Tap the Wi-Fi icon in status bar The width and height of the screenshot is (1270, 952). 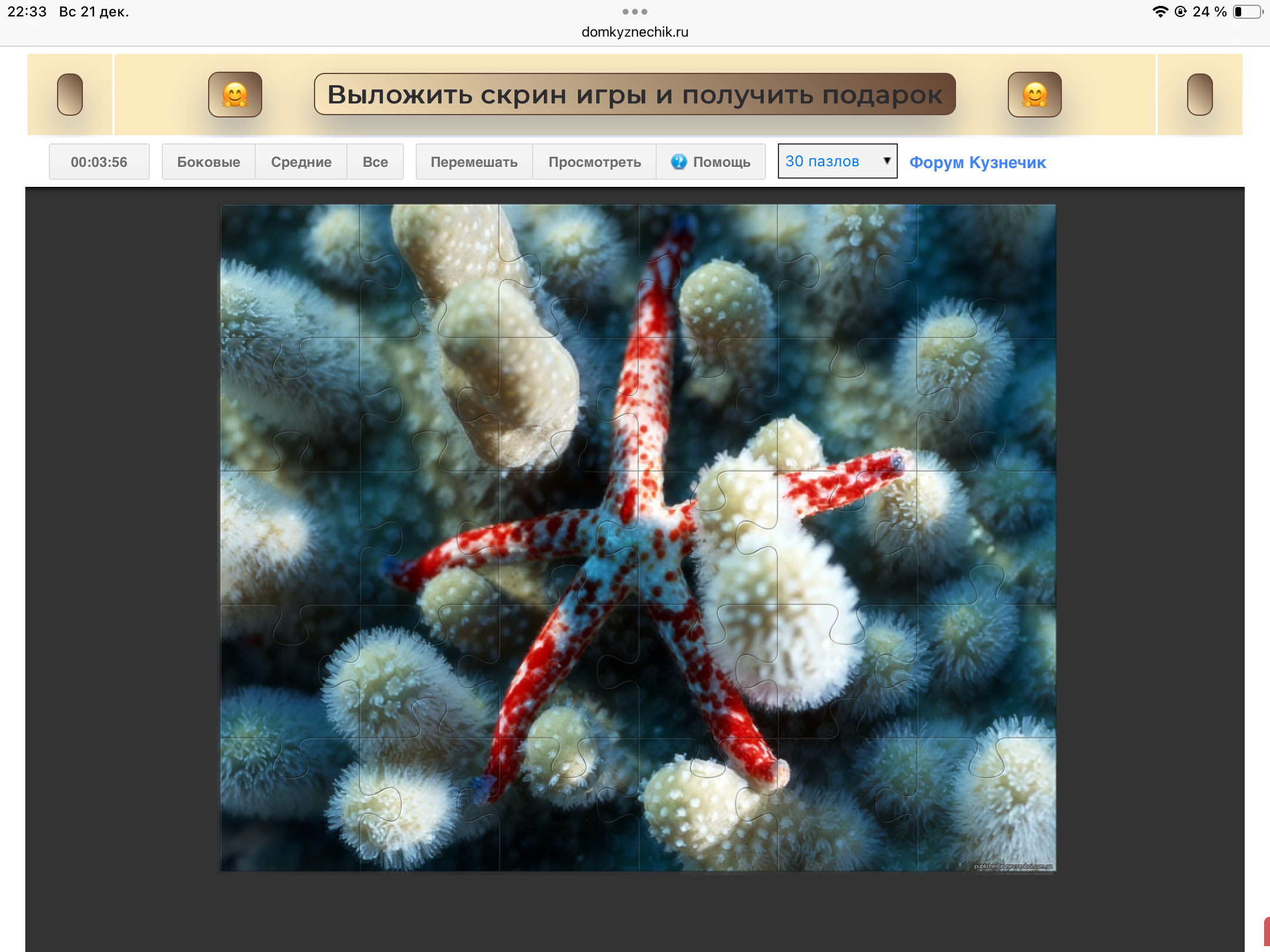click(1159, 12)
